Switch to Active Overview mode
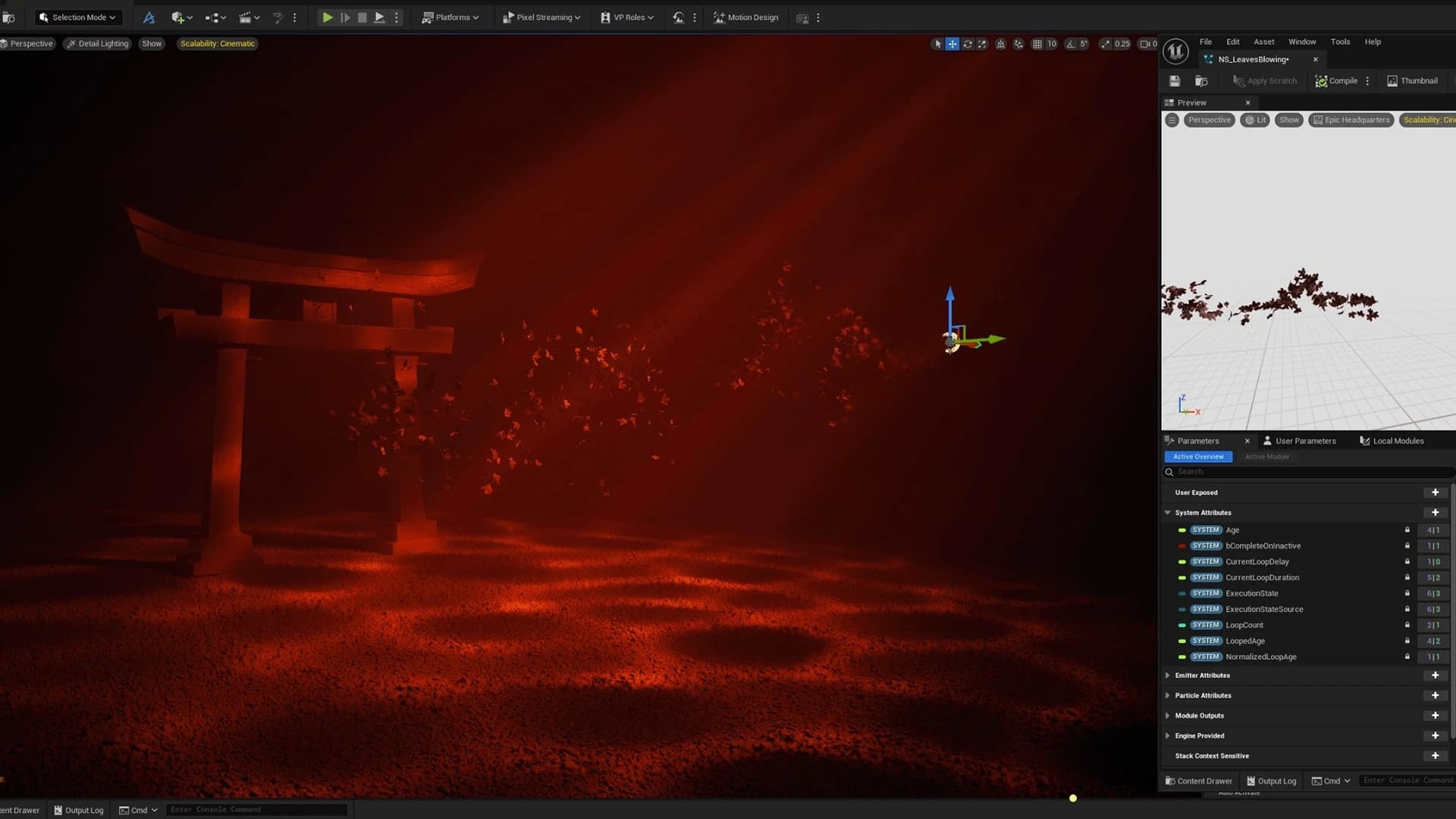1456x819 pixels. [1198, 457]
